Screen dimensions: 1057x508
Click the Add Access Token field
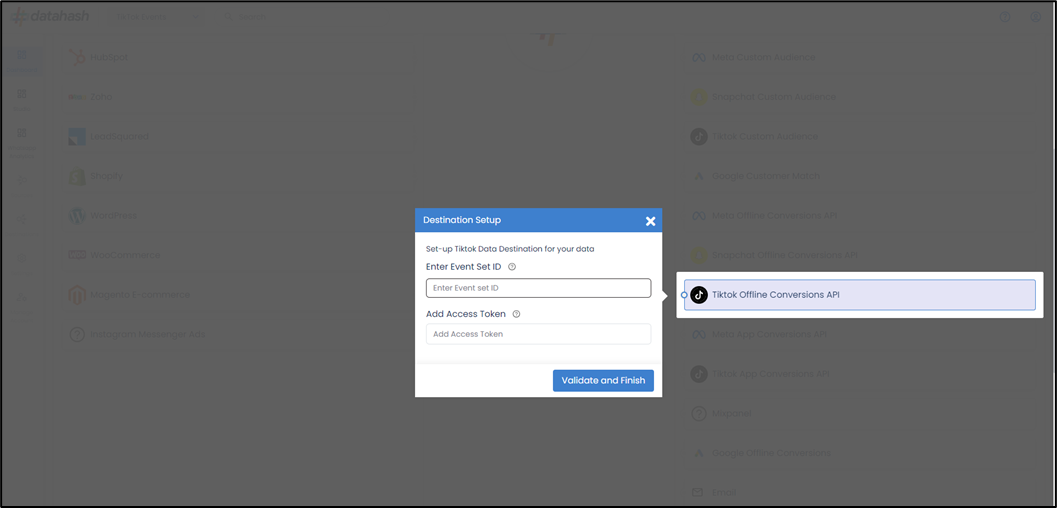(x=539, y=334)
